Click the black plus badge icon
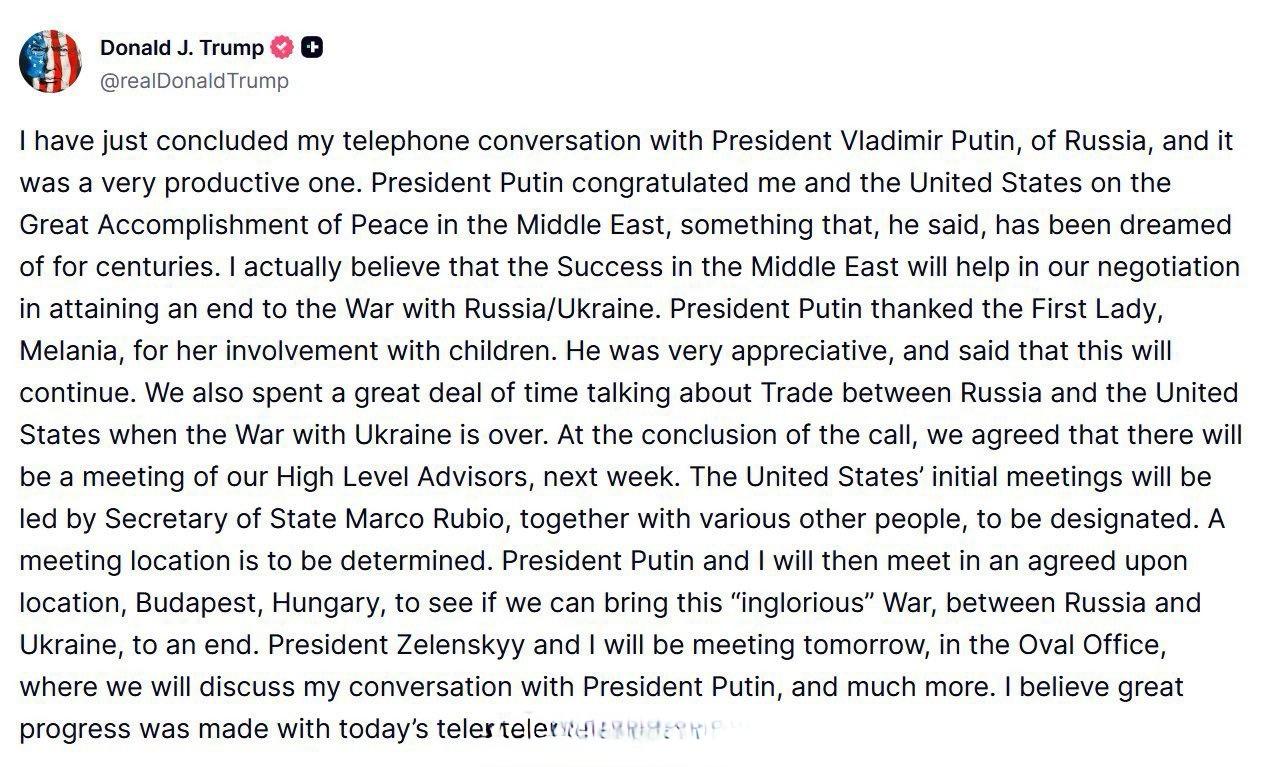The height and width of the screenshot is (767, 1269). point(313,47)
